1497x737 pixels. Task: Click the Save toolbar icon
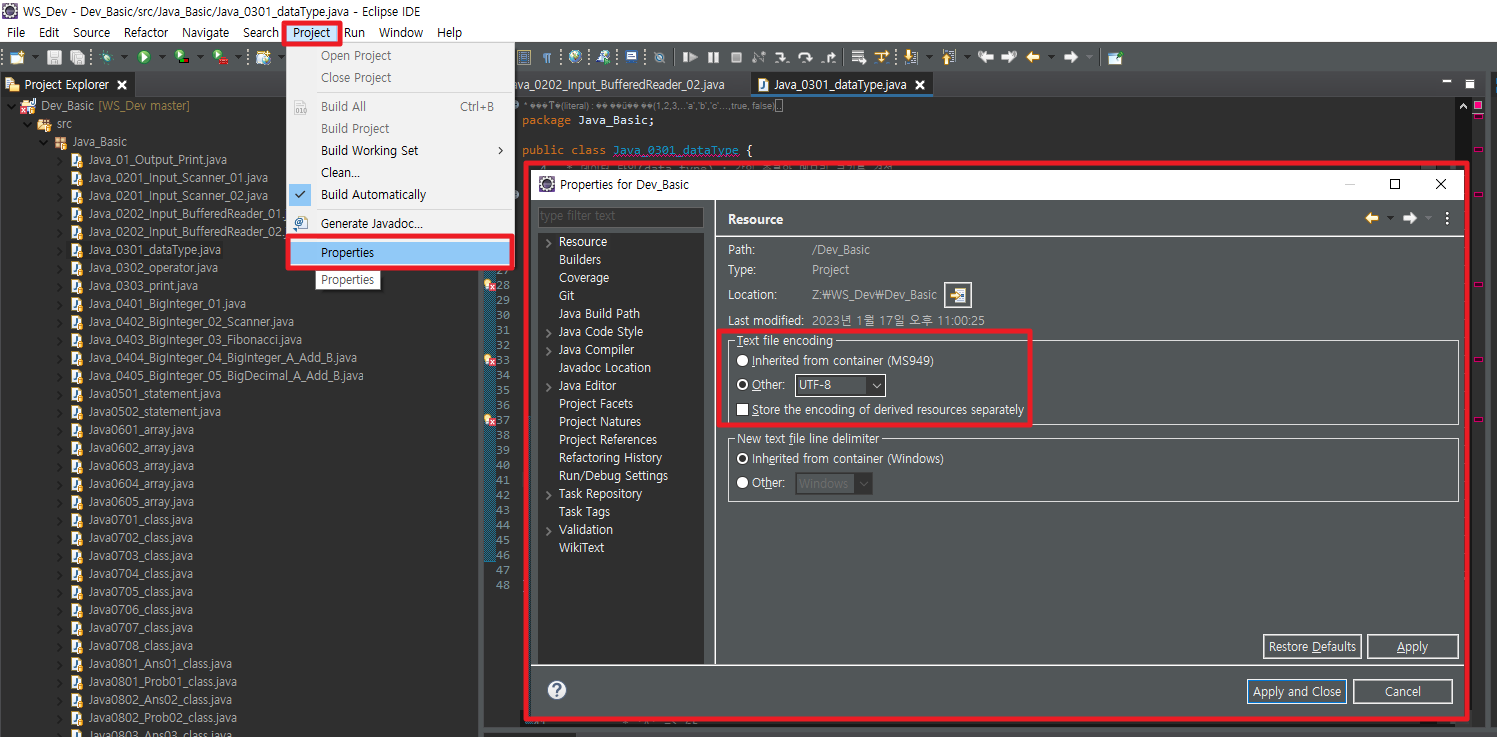coord(54,57)
